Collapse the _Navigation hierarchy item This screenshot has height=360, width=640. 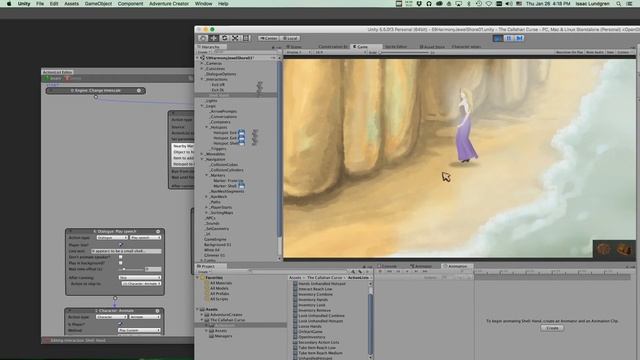pyautogui.click(x=202, y=159)
